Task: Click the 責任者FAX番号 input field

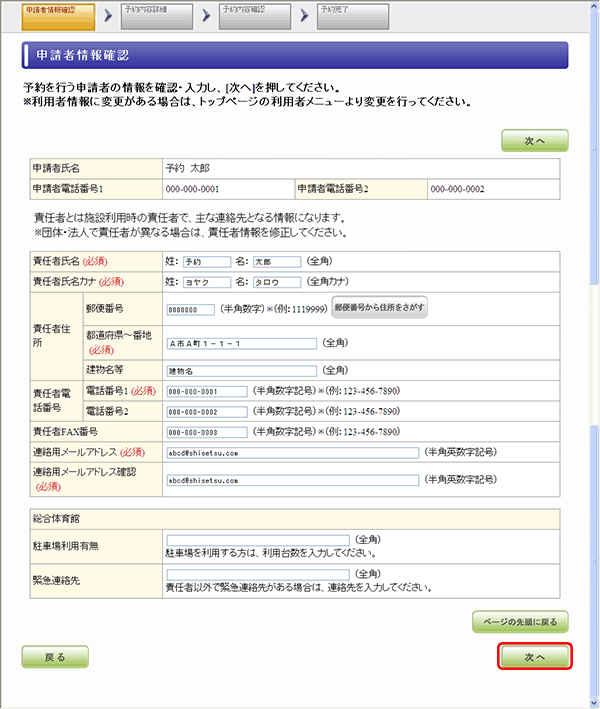Action: (x=207, y=432)
